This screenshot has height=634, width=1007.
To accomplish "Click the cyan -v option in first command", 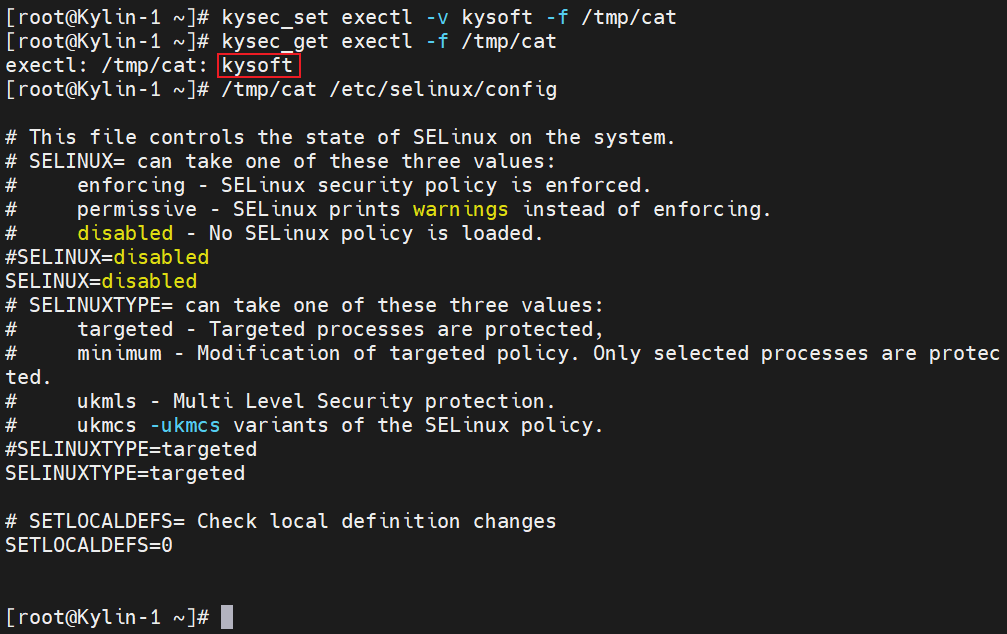I will point(432,18).
